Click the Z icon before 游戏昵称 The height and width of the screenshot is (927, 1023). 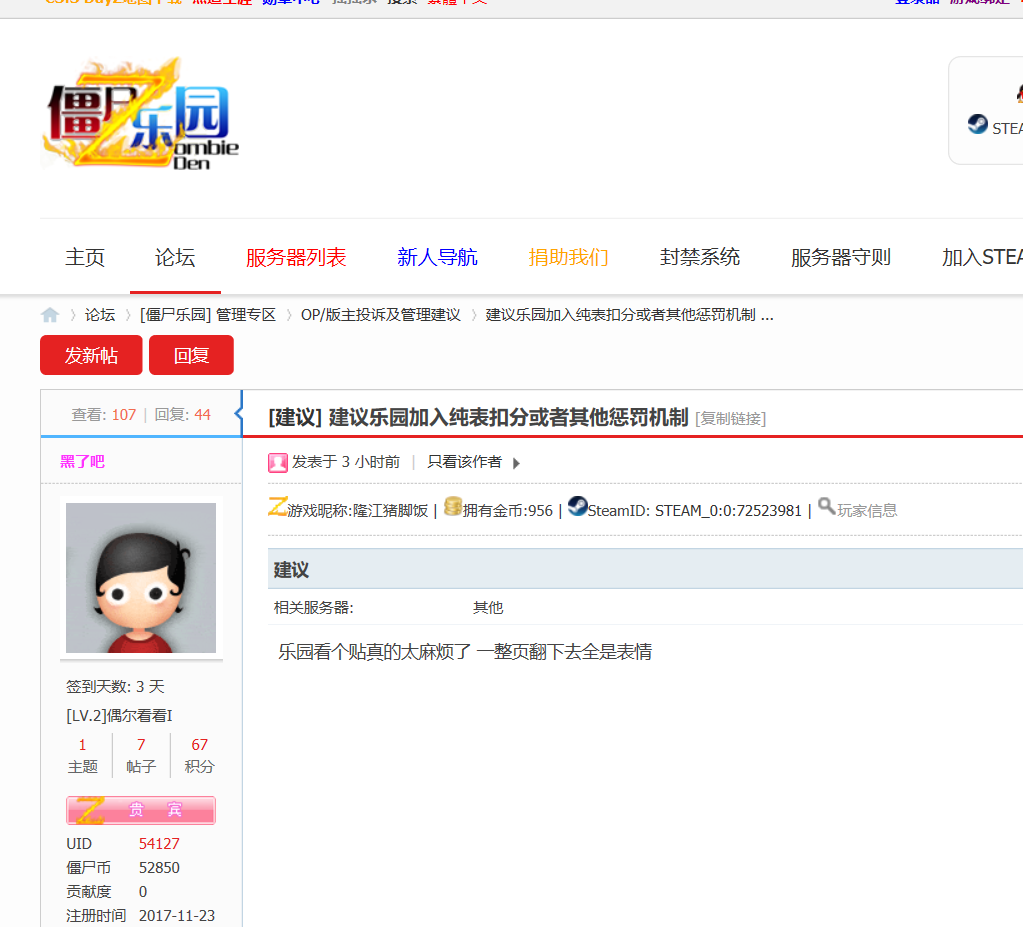277,507
